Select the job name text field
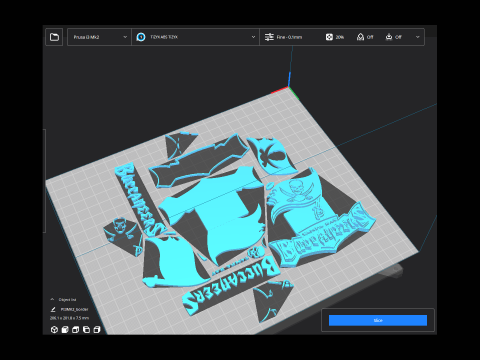480x360 pixels. pyautogui.click(x=74, y=309)
